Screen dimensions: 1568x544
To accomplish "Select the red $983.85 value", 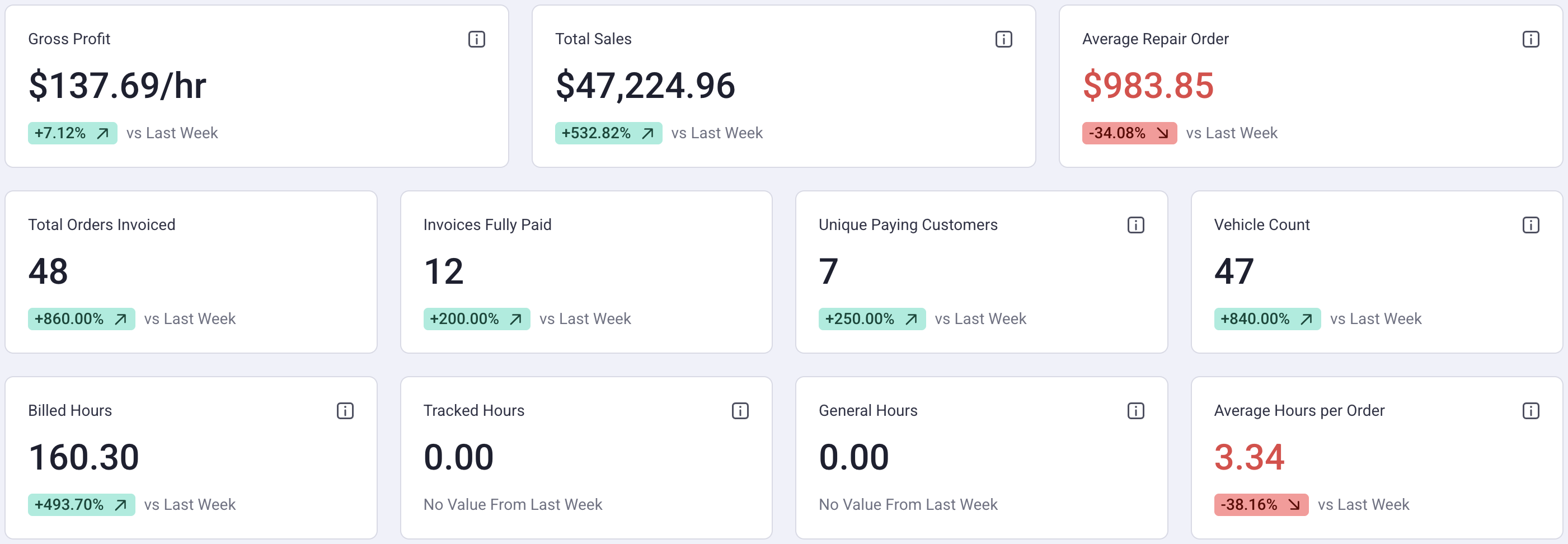I will [1148, 85].
